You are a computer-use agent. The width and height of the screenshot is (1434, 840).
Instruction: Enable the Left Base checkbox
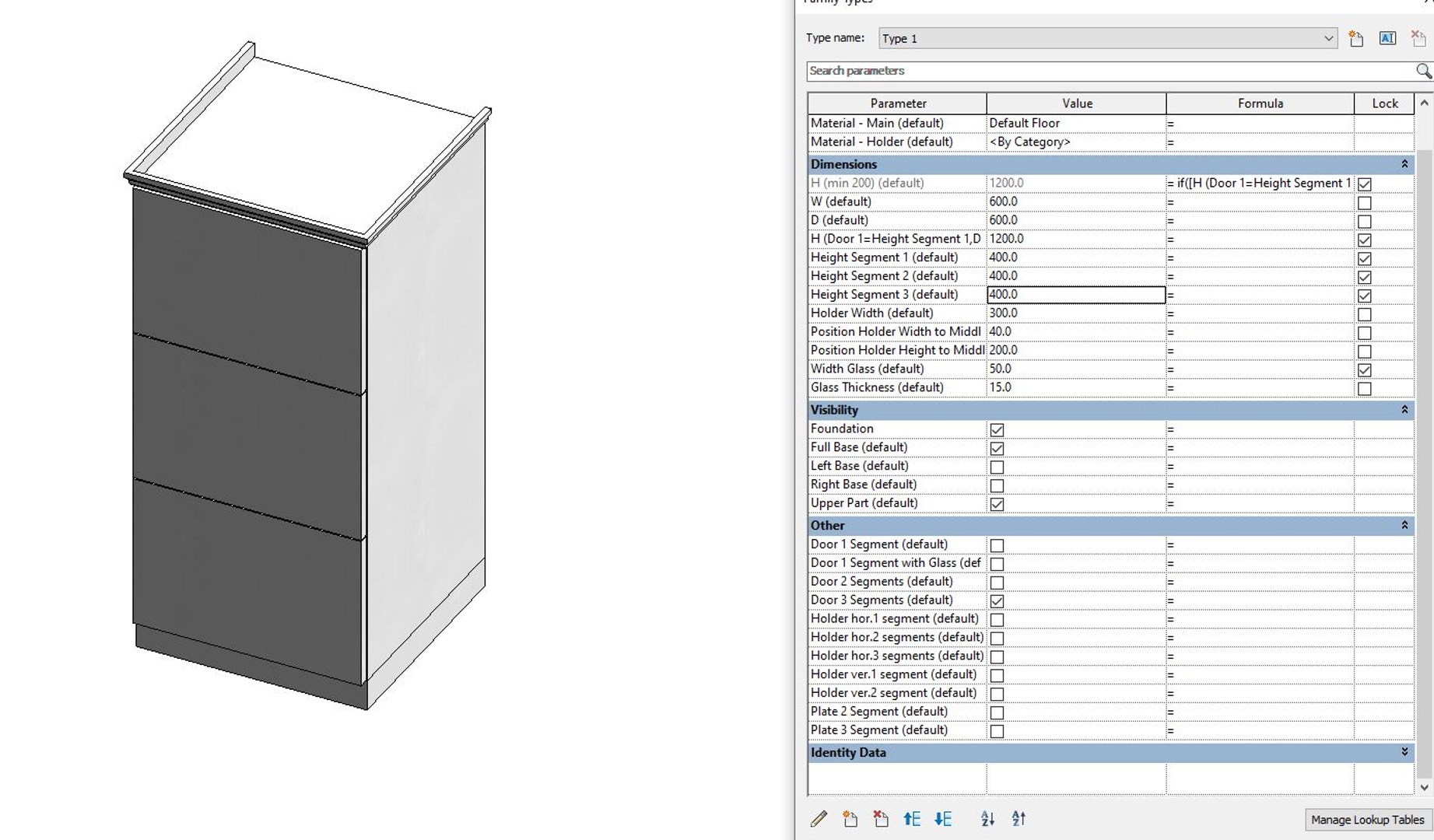[997, 467]
